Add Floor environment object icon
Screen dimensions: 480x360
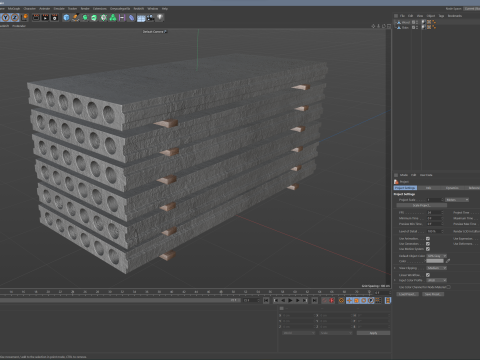click(141, 18)
